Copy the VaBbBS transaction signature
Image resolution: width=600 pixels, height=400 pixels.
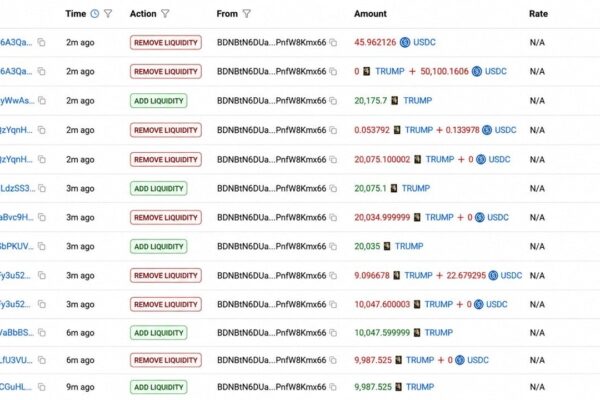click(x=42, y=333)
